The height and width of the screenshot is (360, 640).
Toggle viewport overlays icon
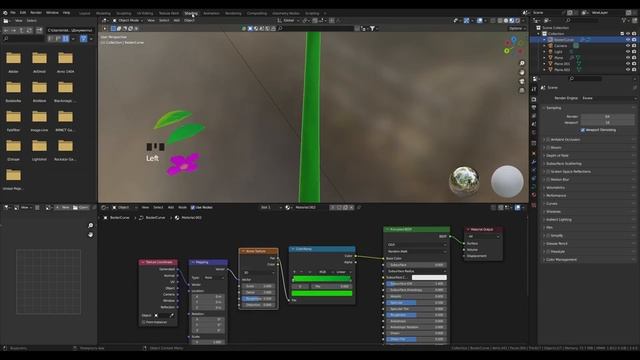480,20
